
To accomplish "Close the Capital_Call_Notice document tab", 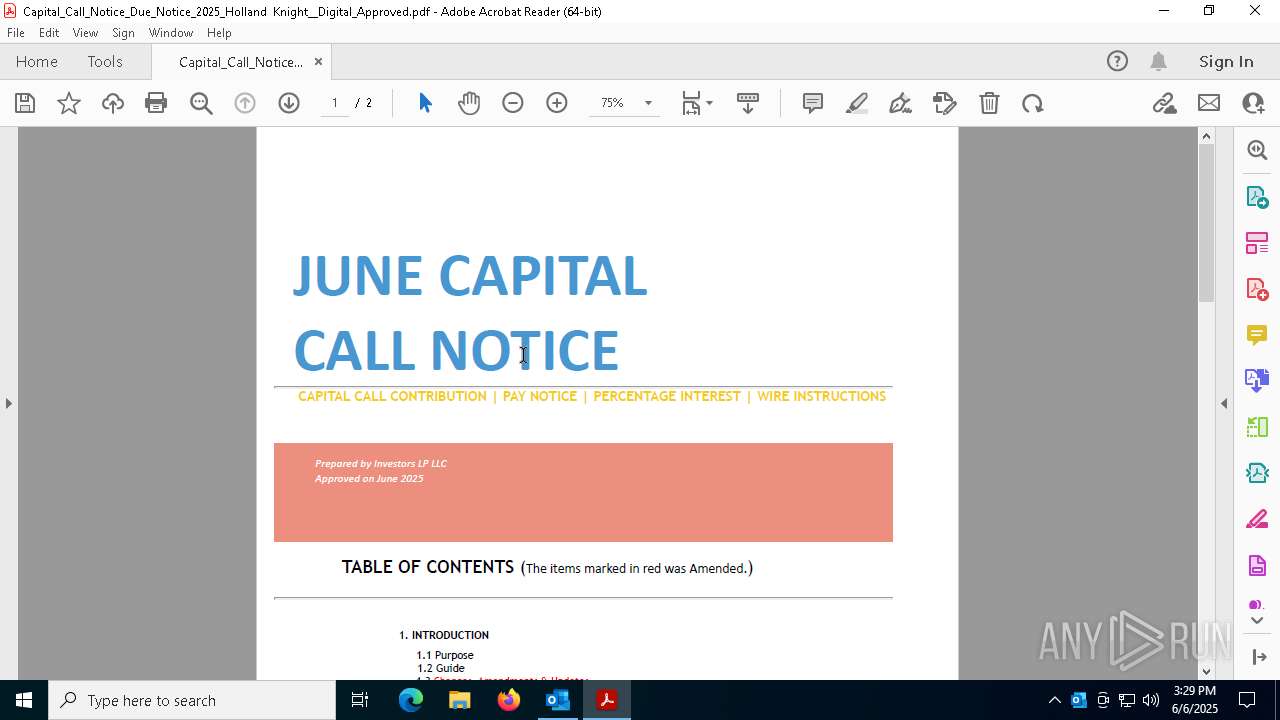I will [318, 62].
